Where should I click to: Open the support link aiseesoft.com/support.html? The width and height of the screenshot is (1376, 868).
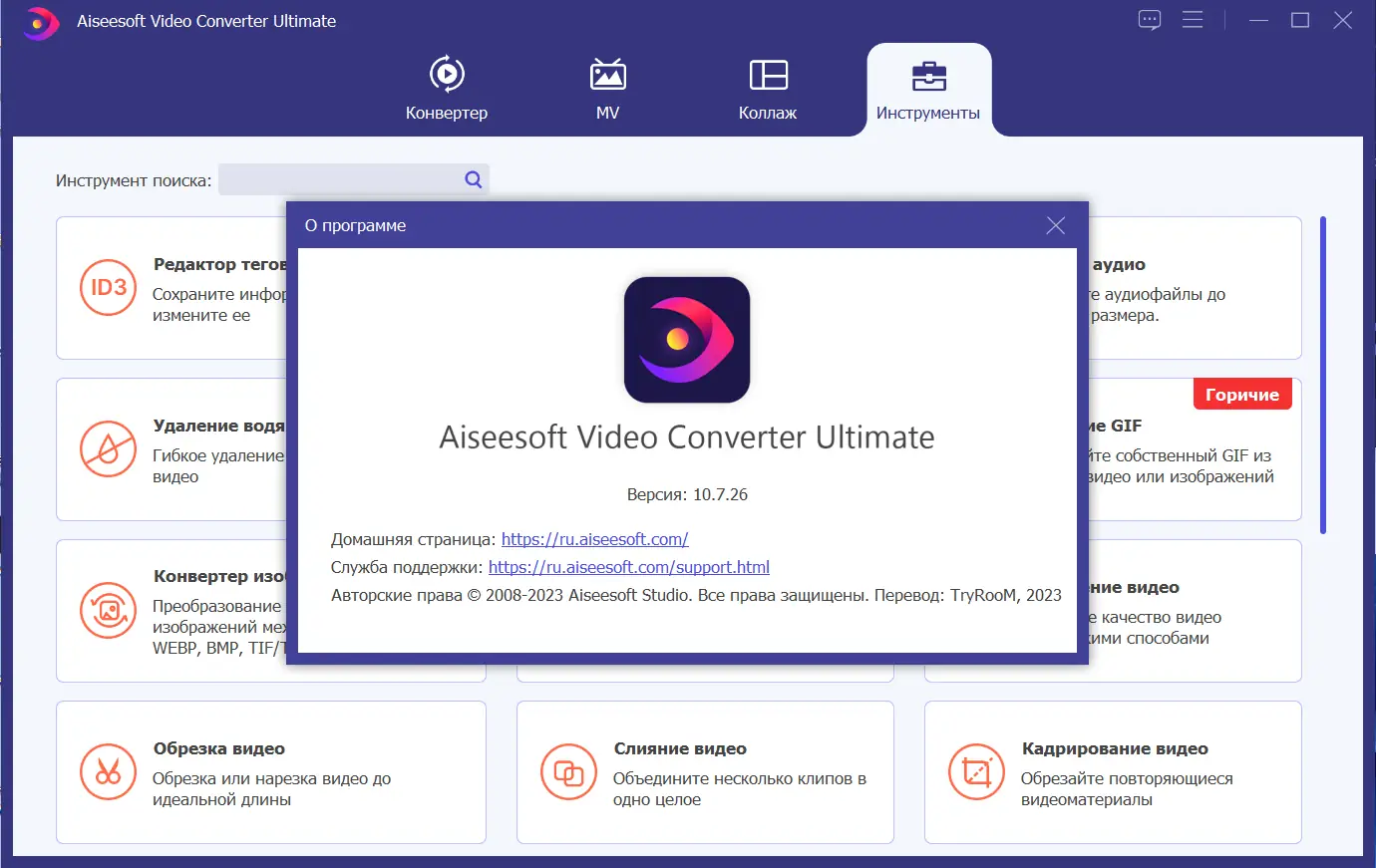(x=628, y=567)
